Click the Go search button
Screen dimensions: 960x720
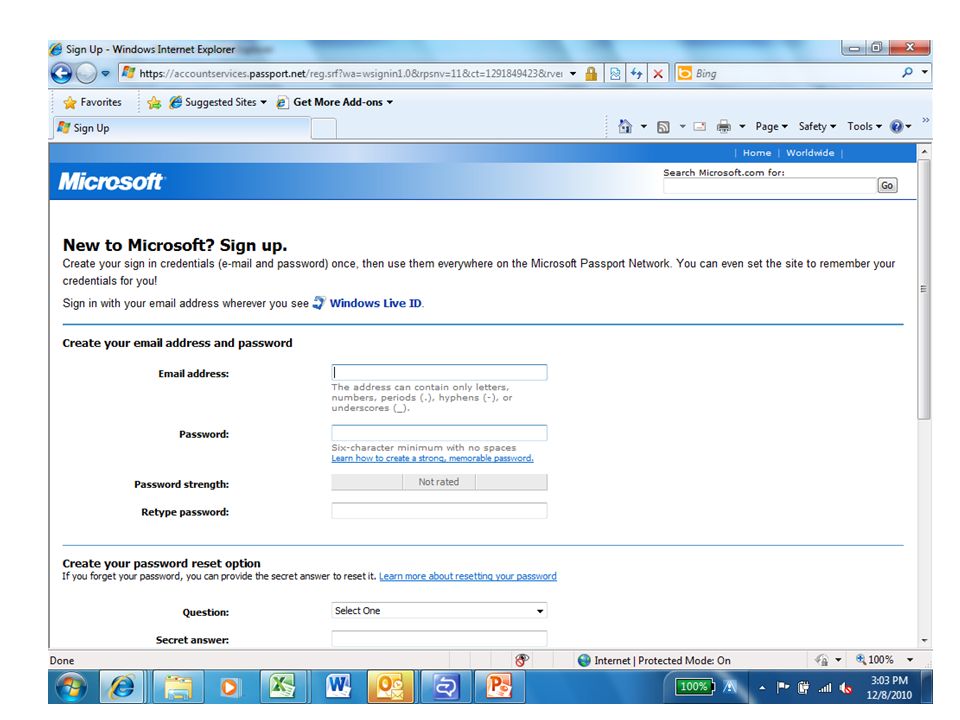pyautogui.click(x=887, y=186)
